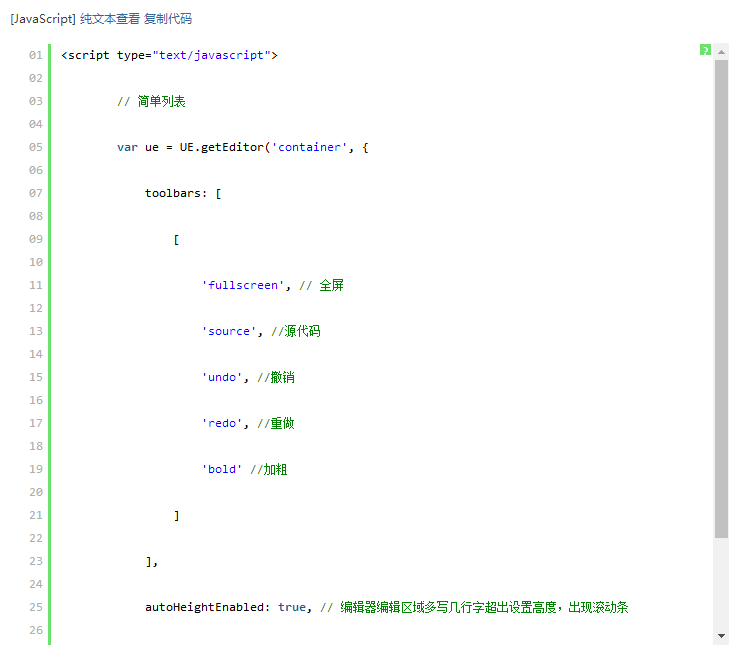
Task: Open the 纯文本查看 plain text view link
Action: [x=110, y=19]
